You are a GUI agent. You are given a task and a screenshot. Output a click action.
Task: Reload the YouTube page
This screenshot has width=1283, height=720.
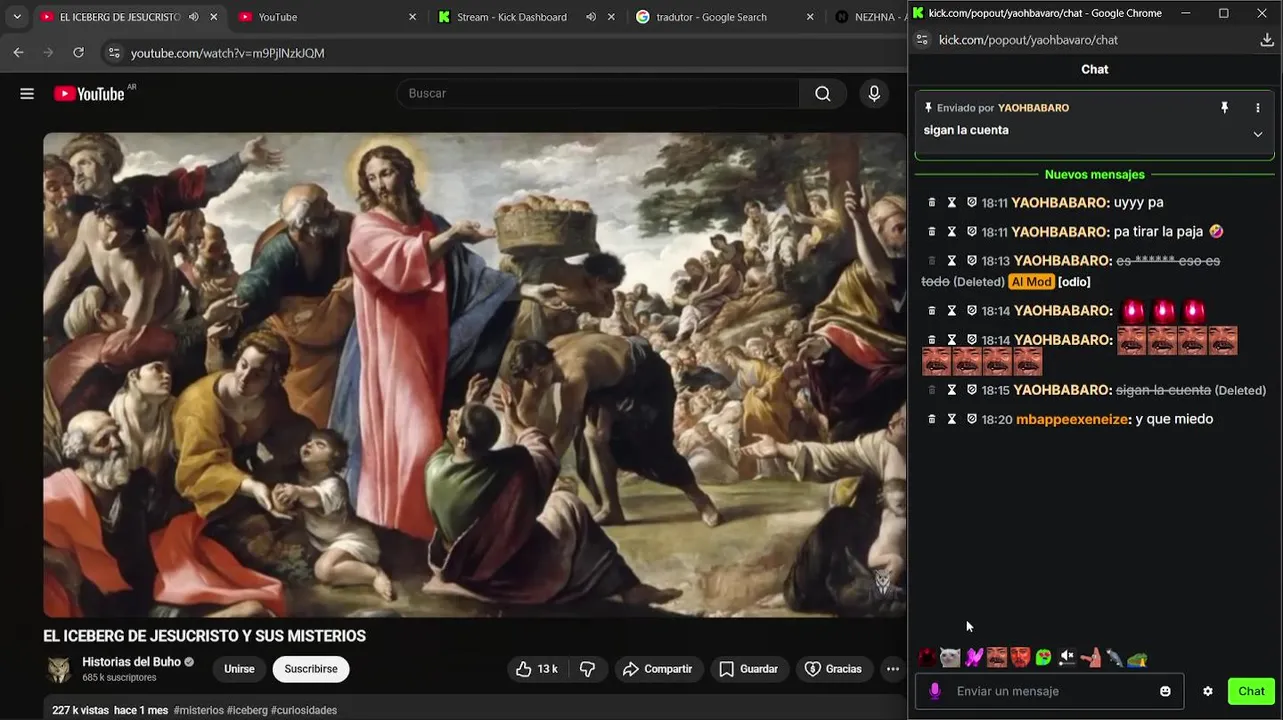(78, 53)
